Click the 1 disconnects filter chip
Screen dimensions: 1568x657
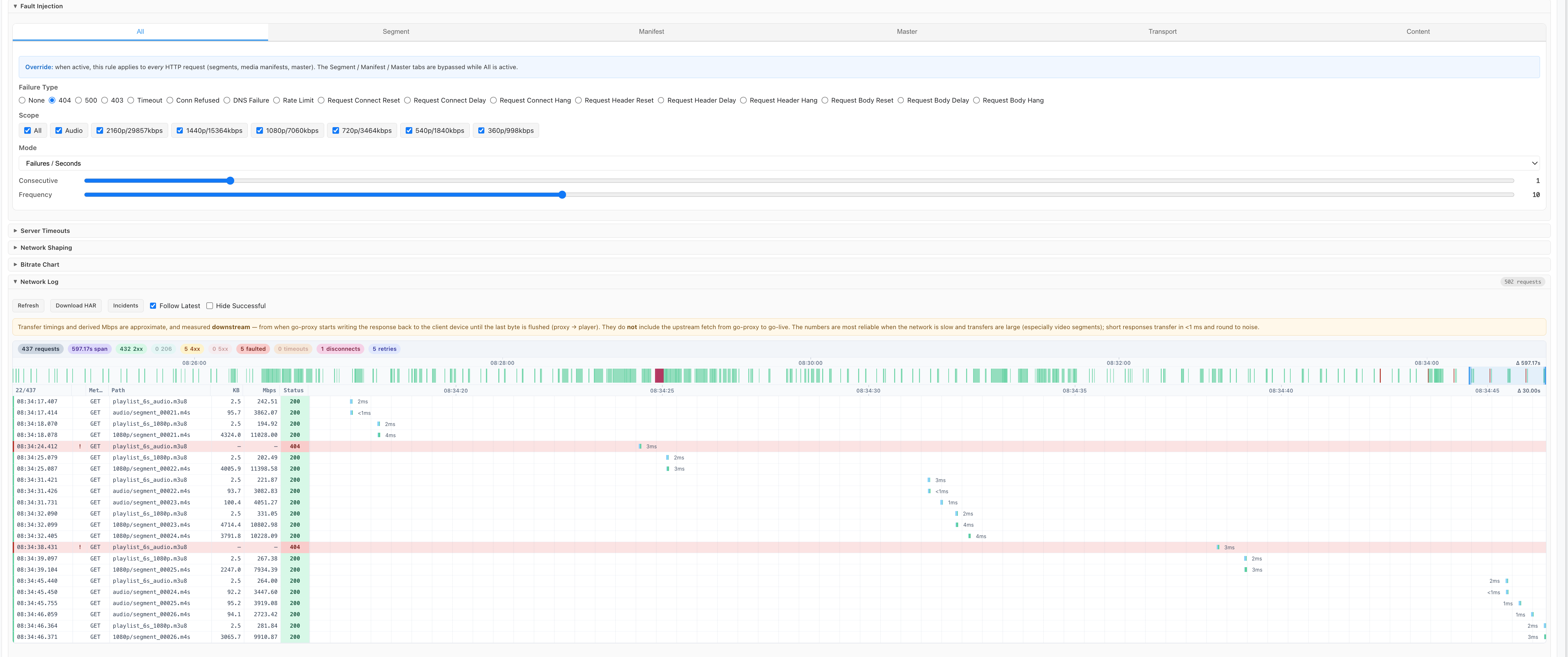pyautogui.click(x=340, y=349)
